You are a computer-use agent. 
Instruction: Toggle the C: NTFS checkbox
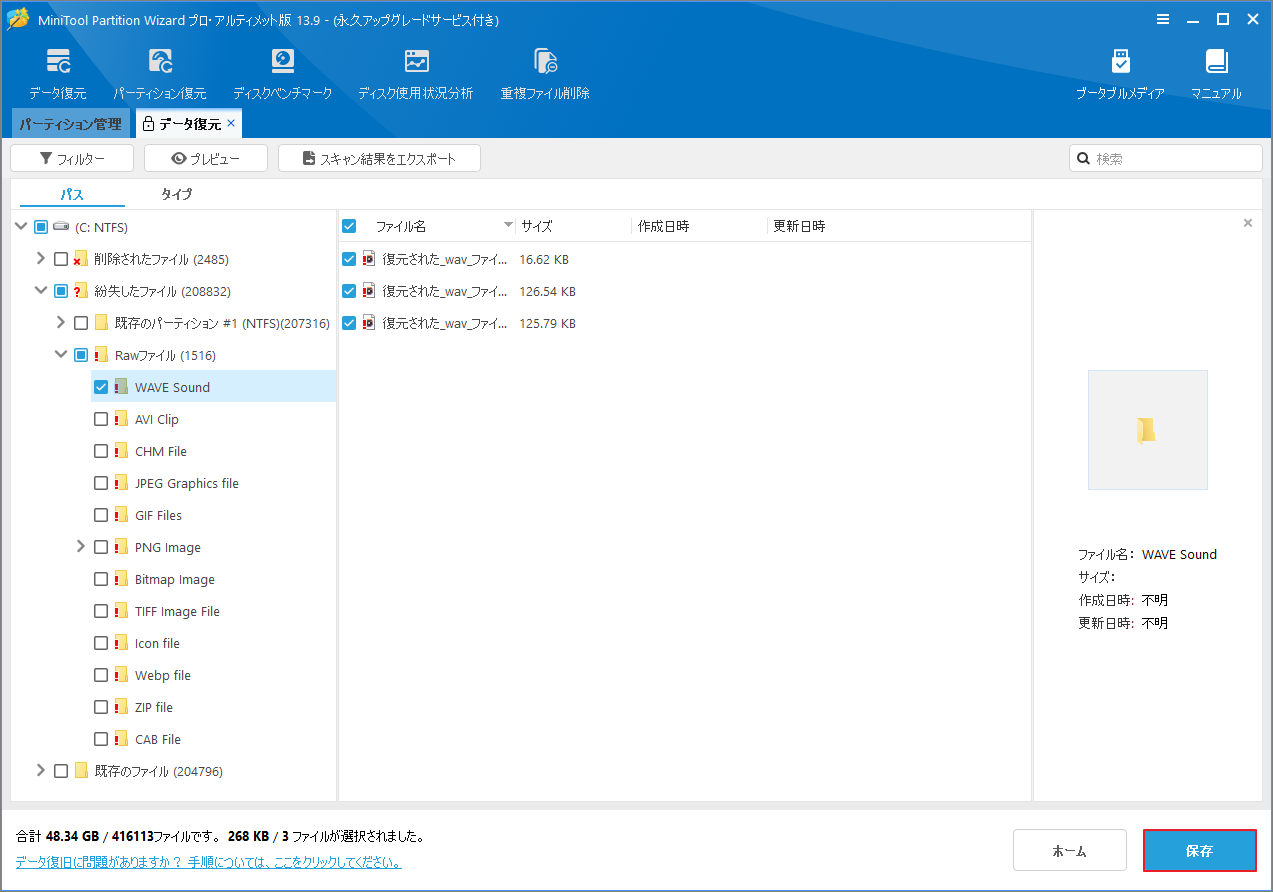(41, 227)
